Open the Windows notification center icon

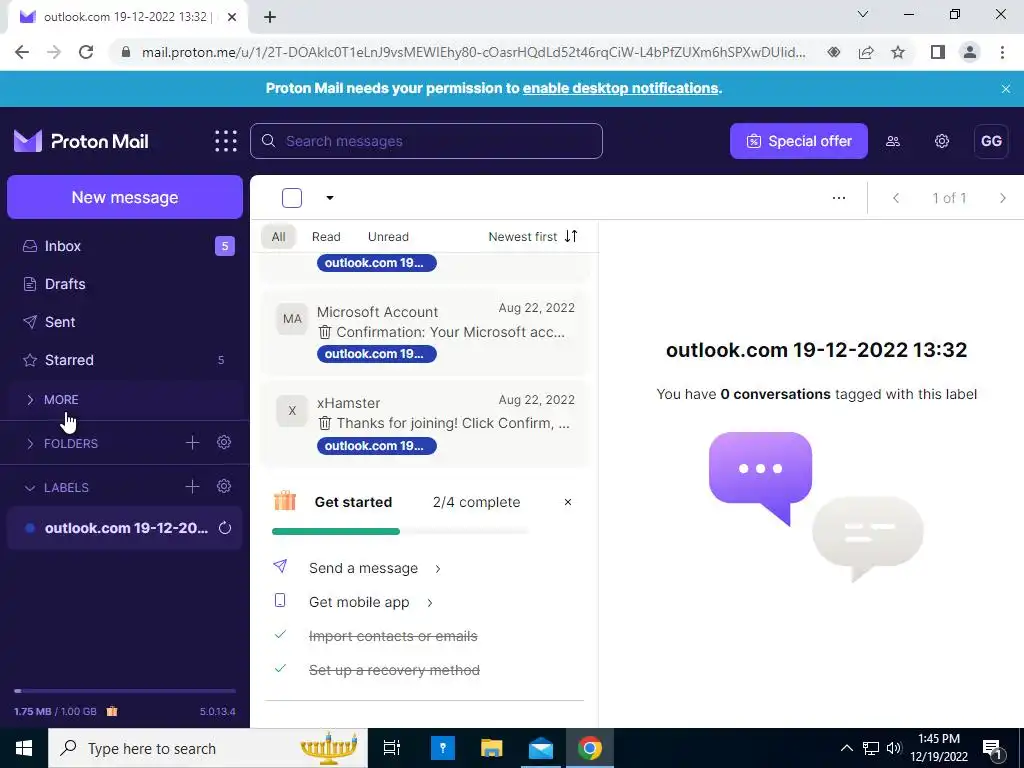tap(992, 749)
